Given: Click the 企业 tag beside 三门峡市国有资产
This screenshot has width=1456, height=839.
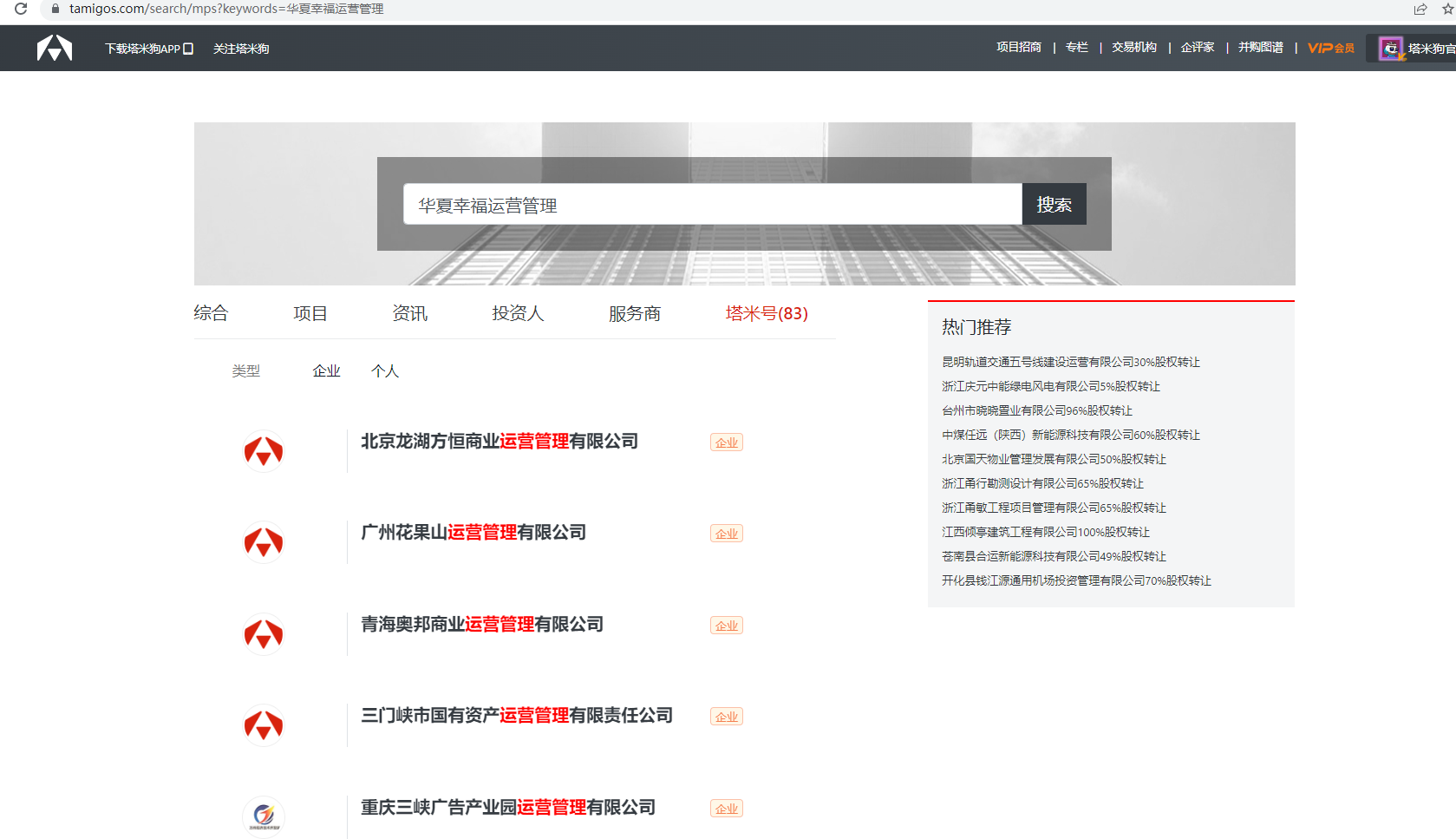Looking at the screenshot, I should click(727, 717).
